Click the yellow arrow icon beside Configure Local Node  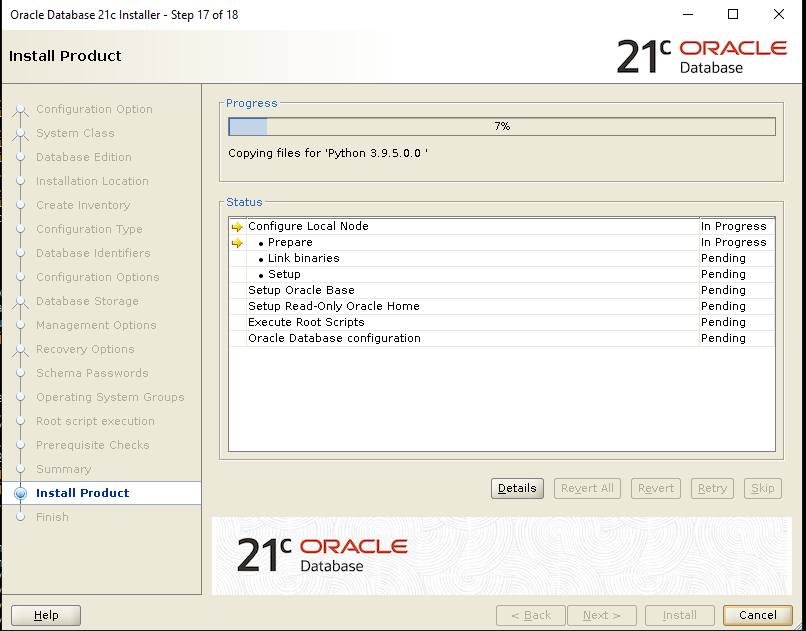click(x=237, y=227)
